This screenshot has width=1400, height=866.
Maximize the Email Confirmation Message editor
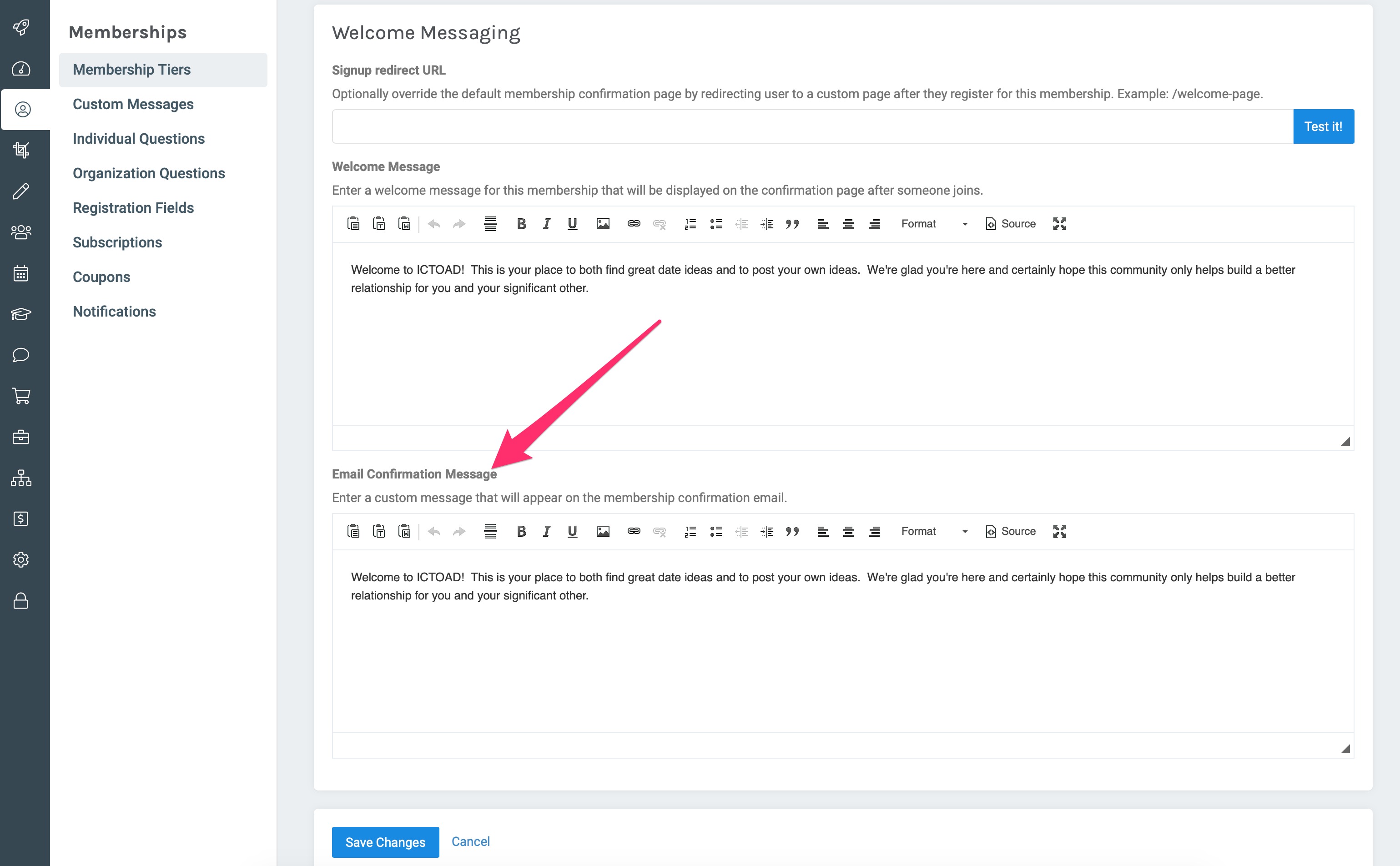point(1059,532)
